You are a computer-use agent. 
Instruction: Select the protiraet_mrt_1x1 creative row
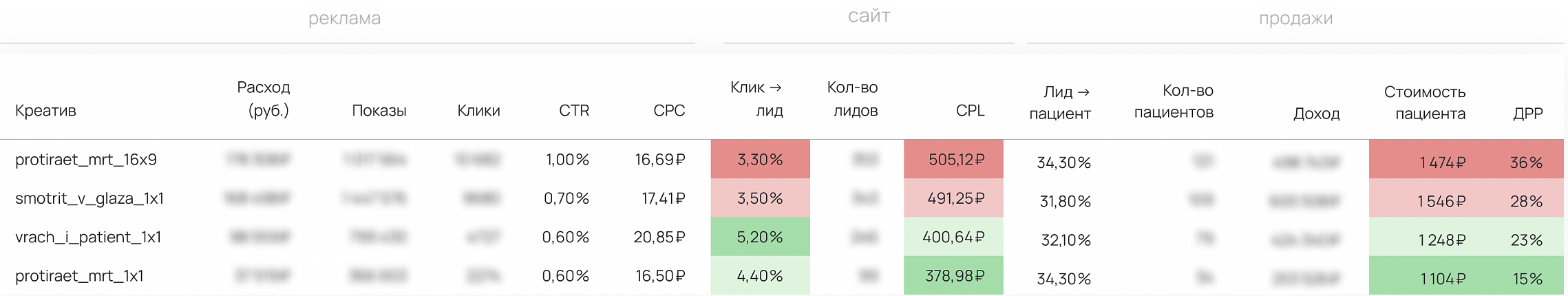coord(782,275)
